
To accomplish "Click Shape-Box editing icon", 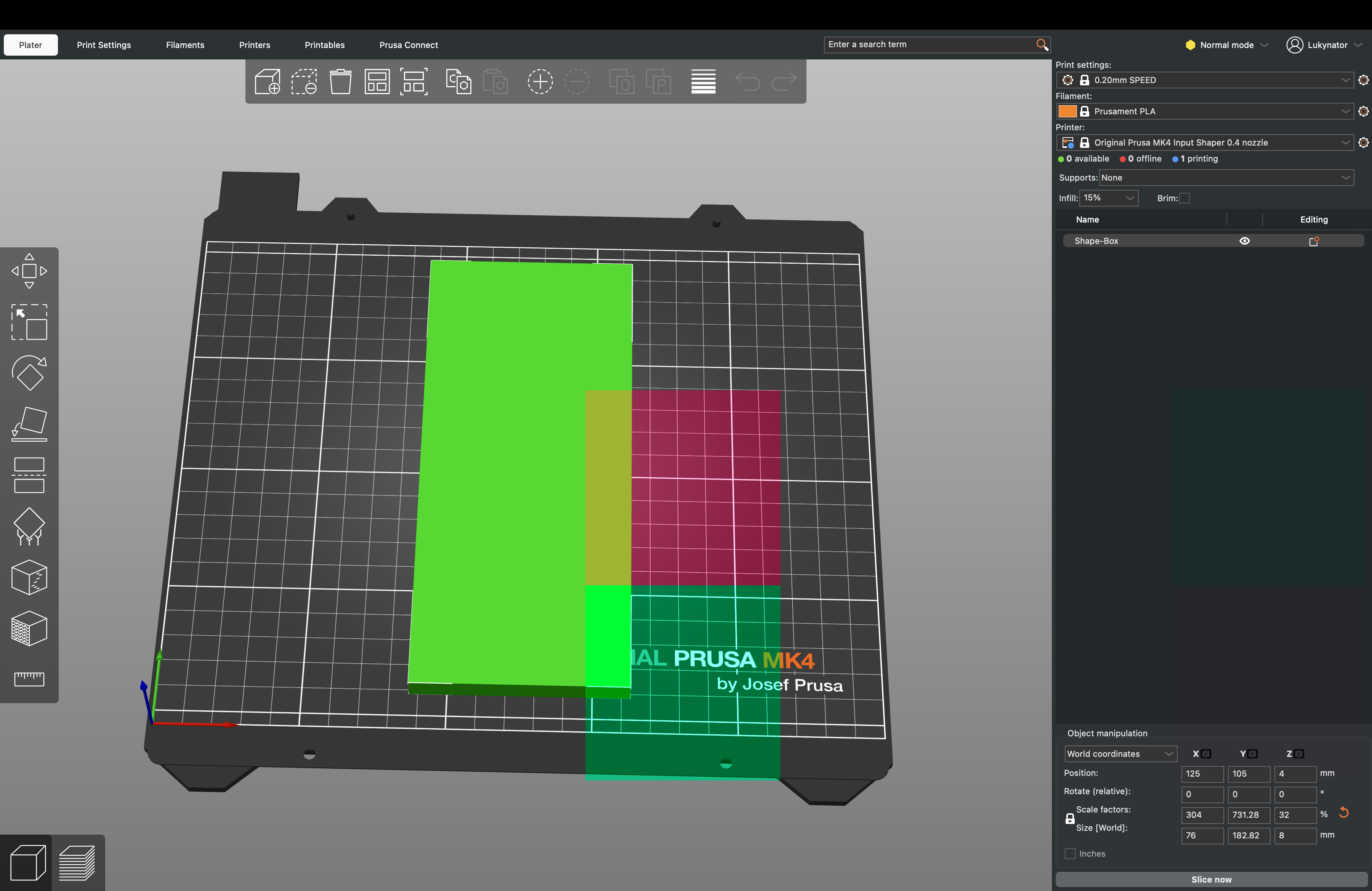I will (1314, 241).
